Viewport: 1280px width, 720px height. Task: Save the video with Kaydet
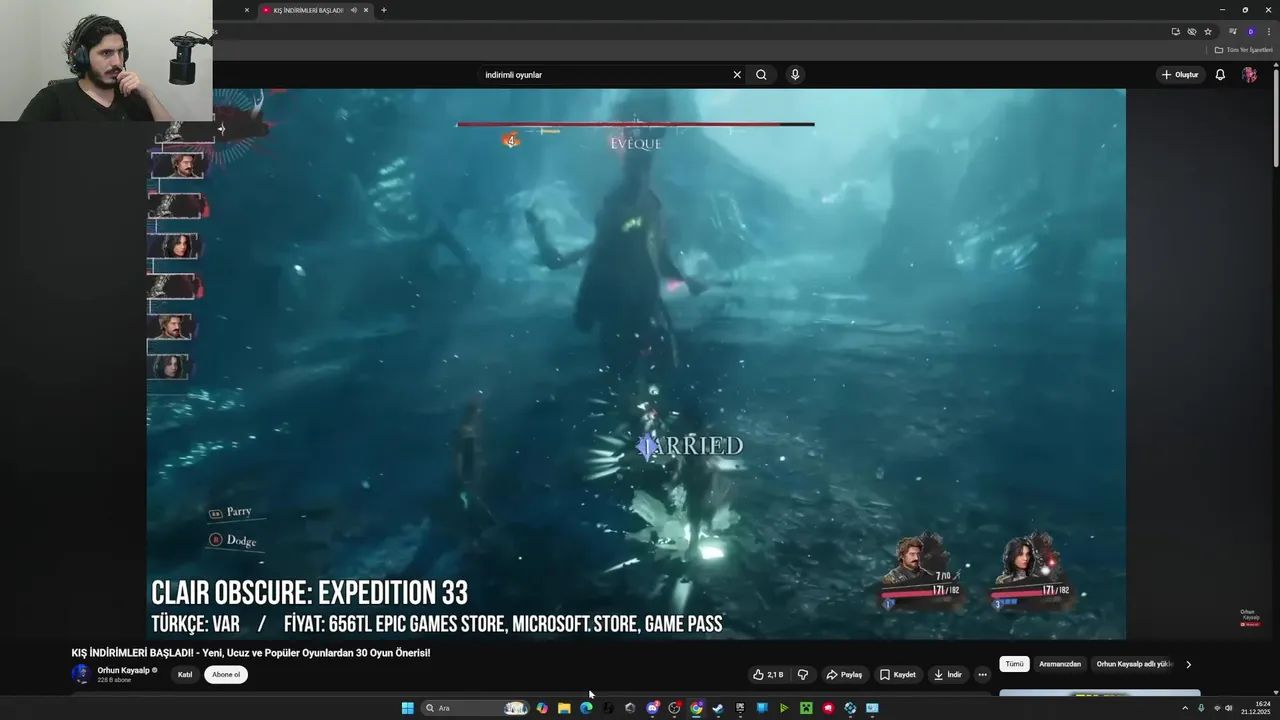[897, 675]
